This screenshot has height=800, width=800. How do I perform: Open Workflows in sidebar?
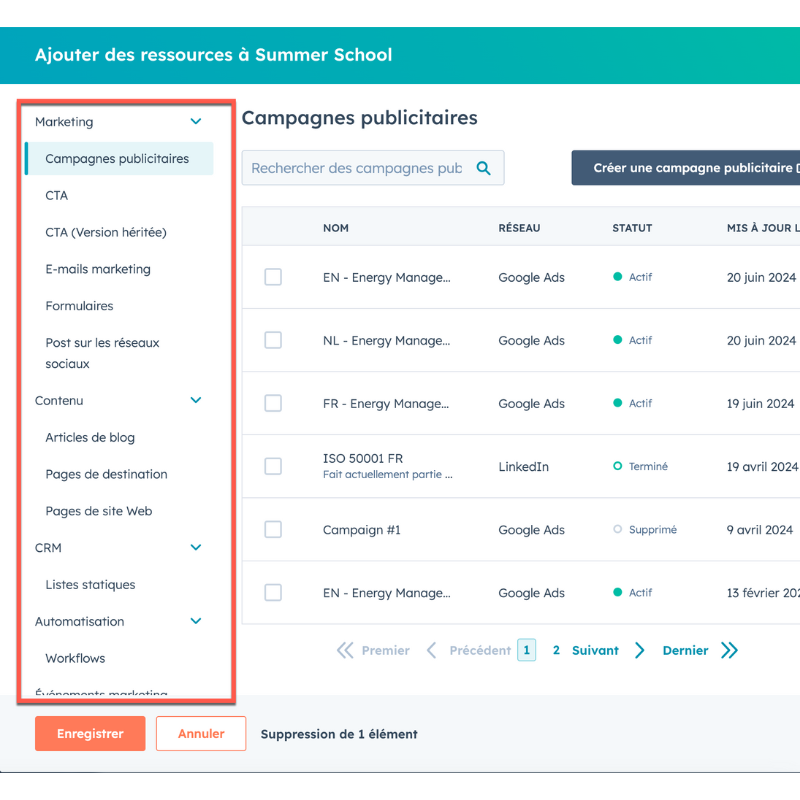click(x=75, y=658)
